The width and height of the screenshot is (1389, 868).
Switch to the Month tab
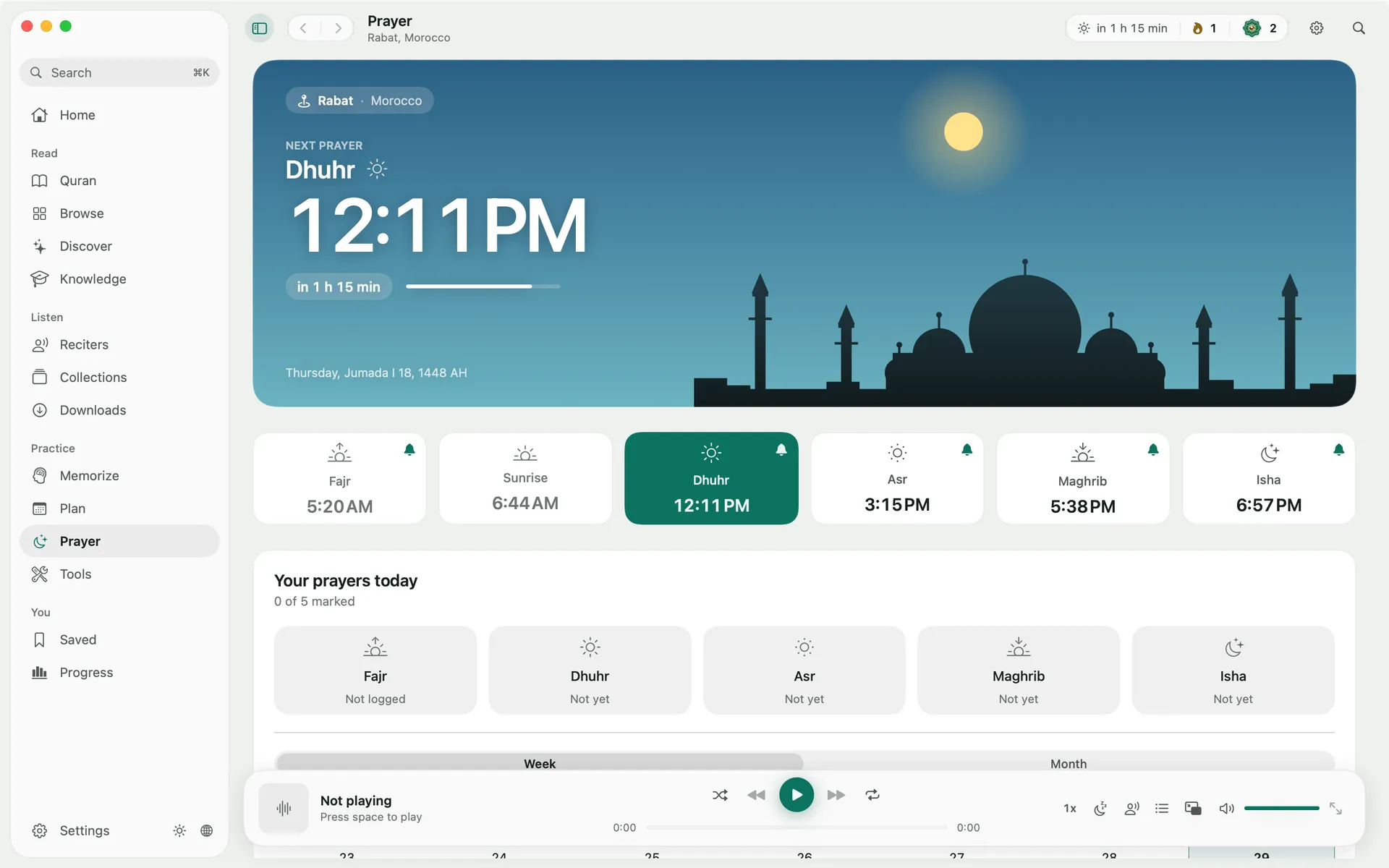tap(1069, 763)
